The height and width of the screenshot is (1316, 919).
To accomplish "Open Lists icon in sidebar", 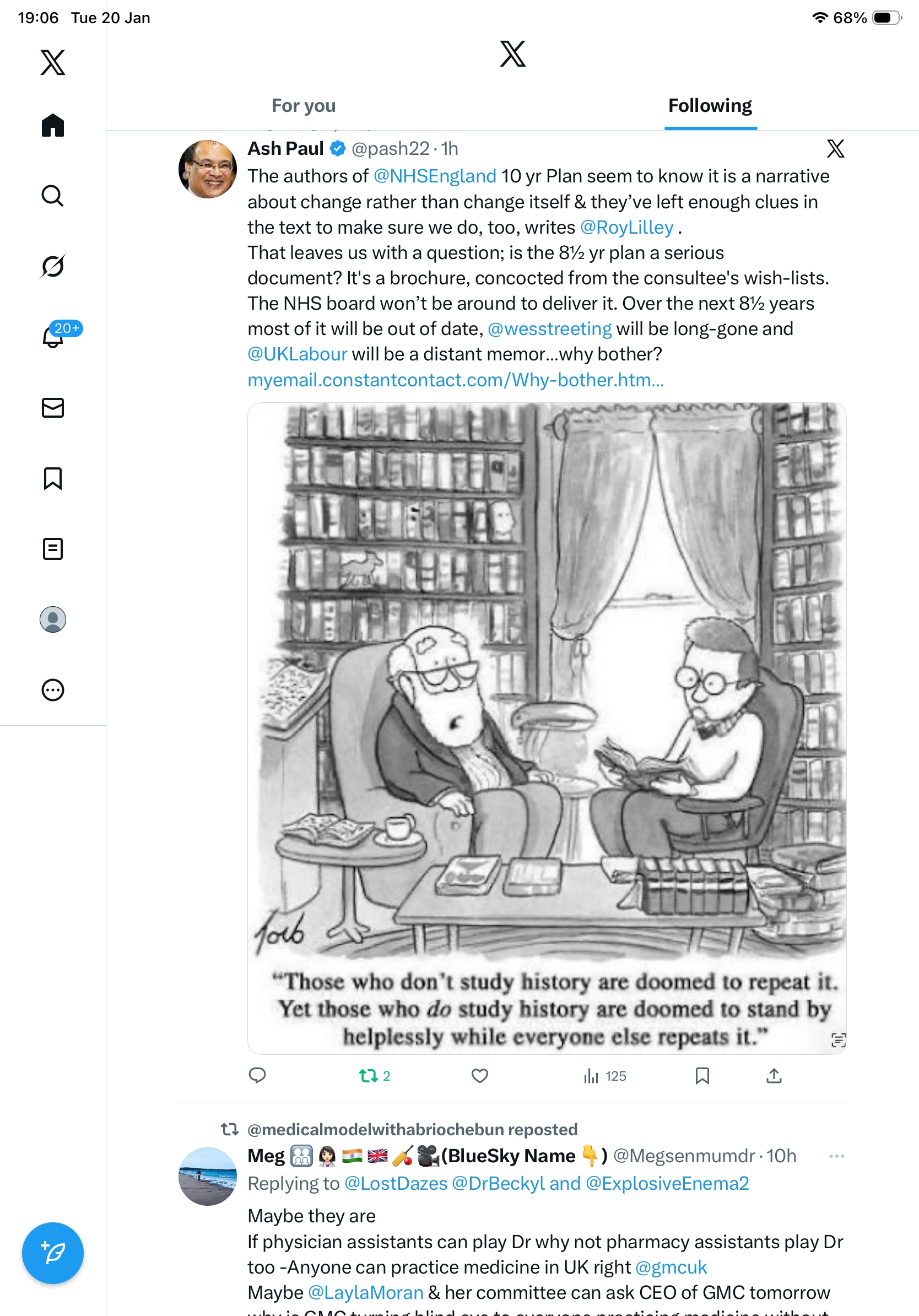I will pyautogui.click(x=53, y=548).
